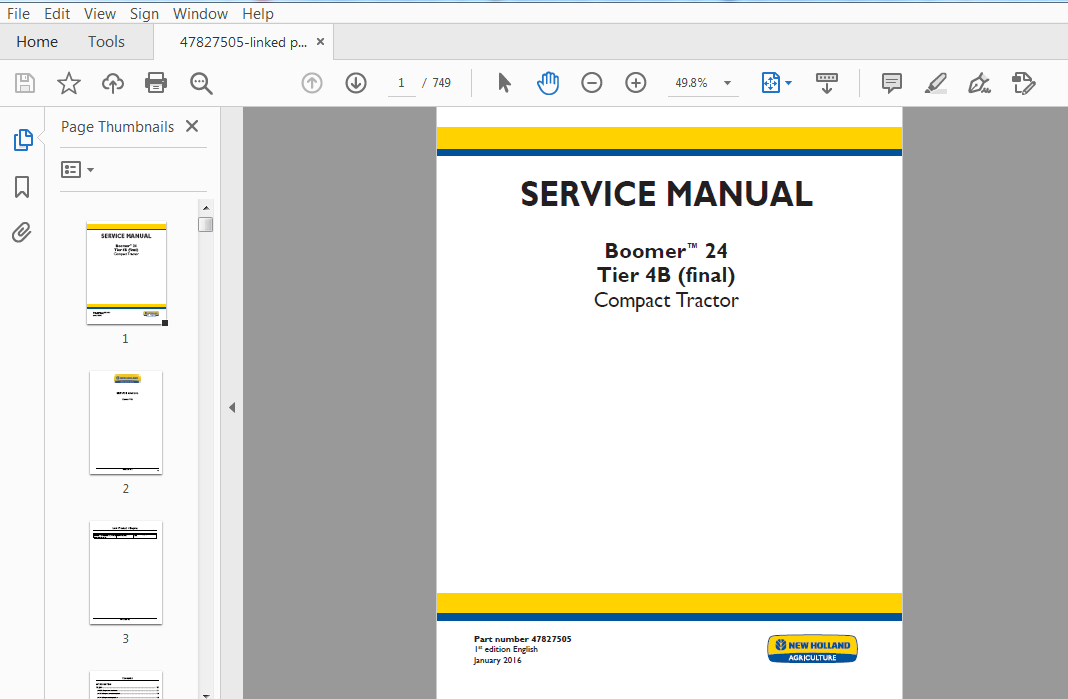Click the Save file icon
The height and width of the screenshot is (699, 1068).
coord(25,83)
